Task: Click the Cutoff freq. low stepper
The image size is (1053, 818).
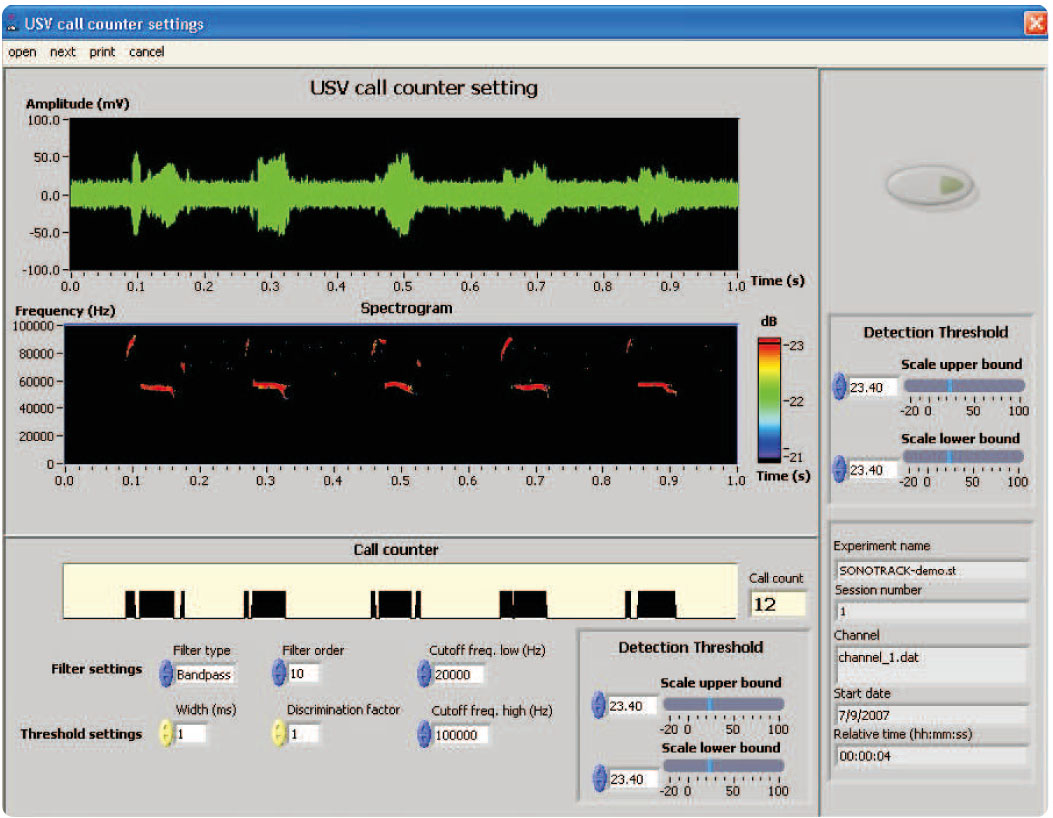Action: pos(424,674)
